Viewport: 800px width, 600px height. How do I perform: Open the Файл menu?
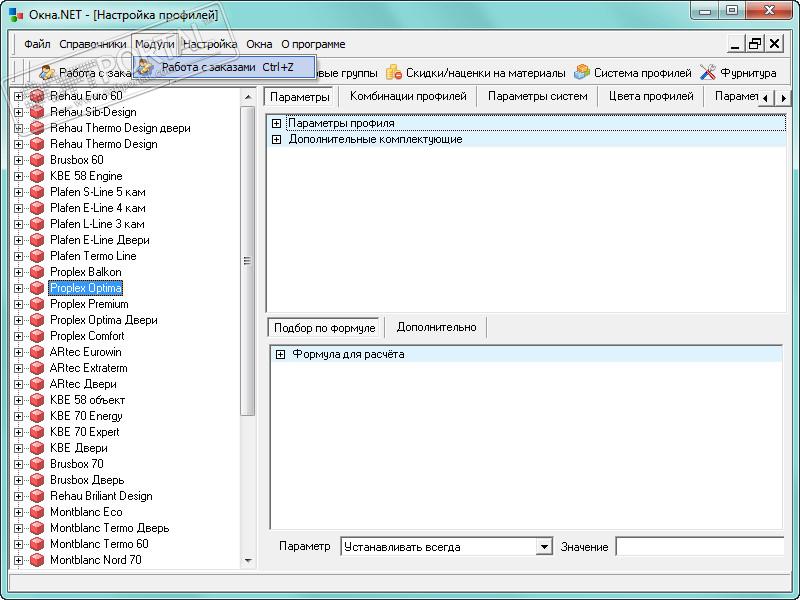tap(37, 44)
